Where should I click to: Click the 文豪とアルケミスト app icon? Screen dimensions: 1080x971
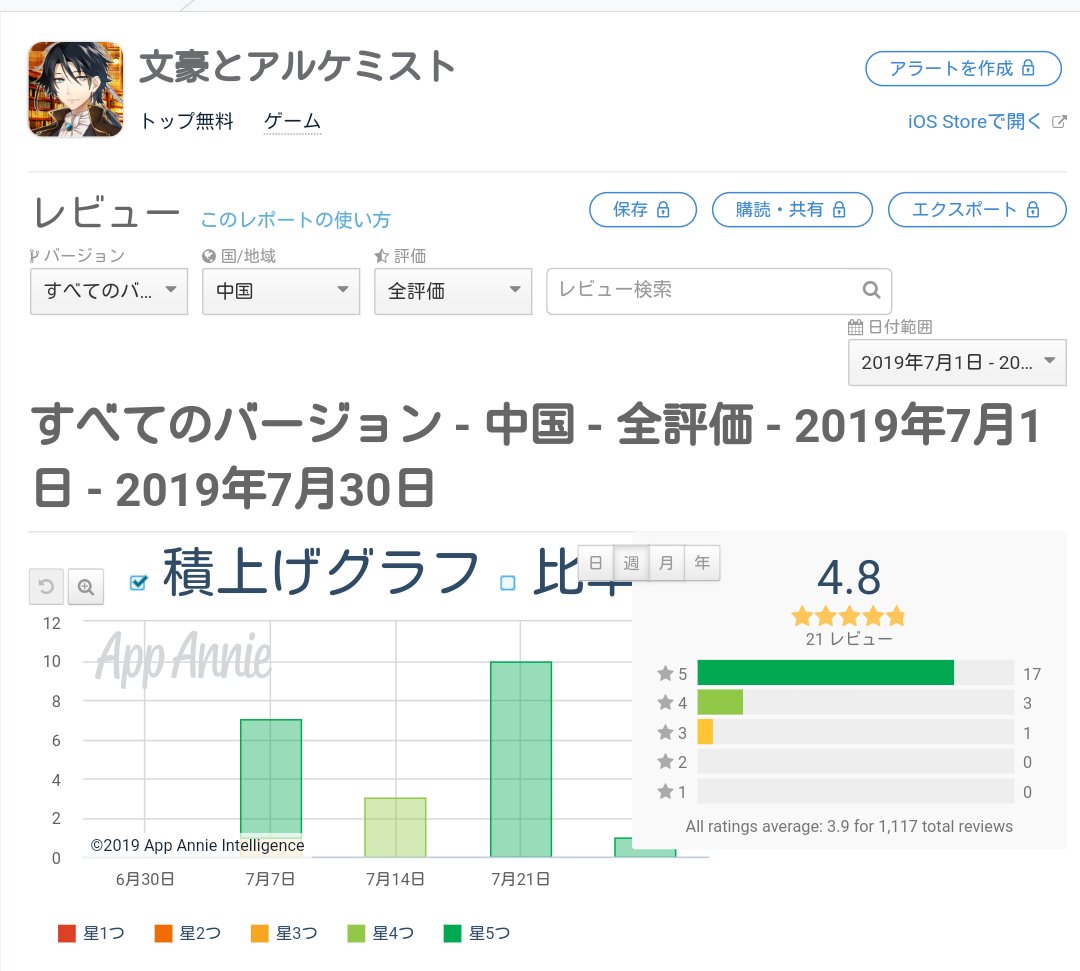(76, 90)
